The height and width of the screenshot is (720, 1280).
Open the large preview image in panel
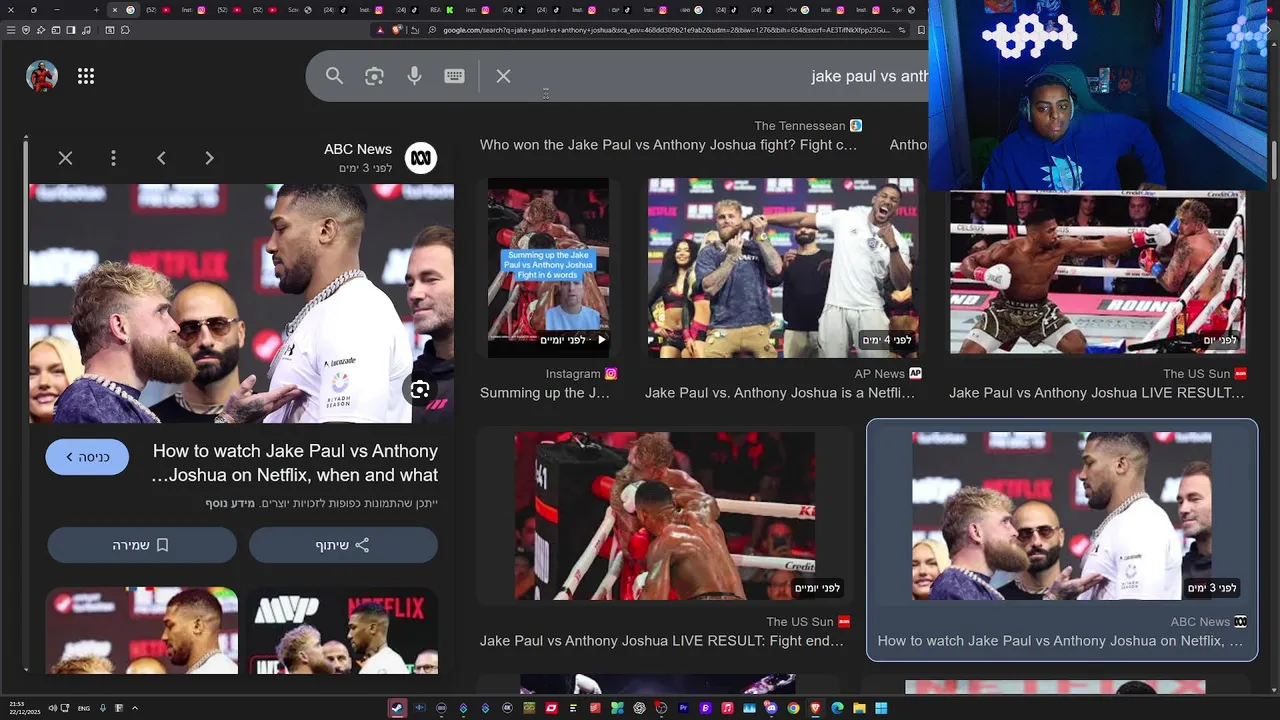(241, 303)
